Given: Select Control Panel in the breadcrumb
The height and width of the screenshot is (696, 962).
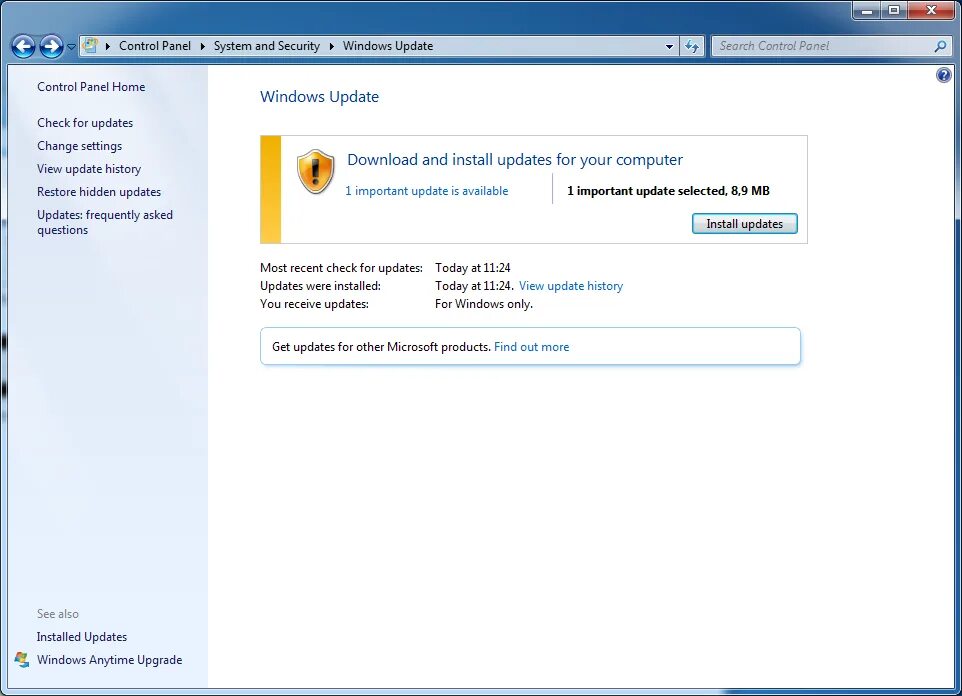Looking at the screenshot, I should pos(155,46).
